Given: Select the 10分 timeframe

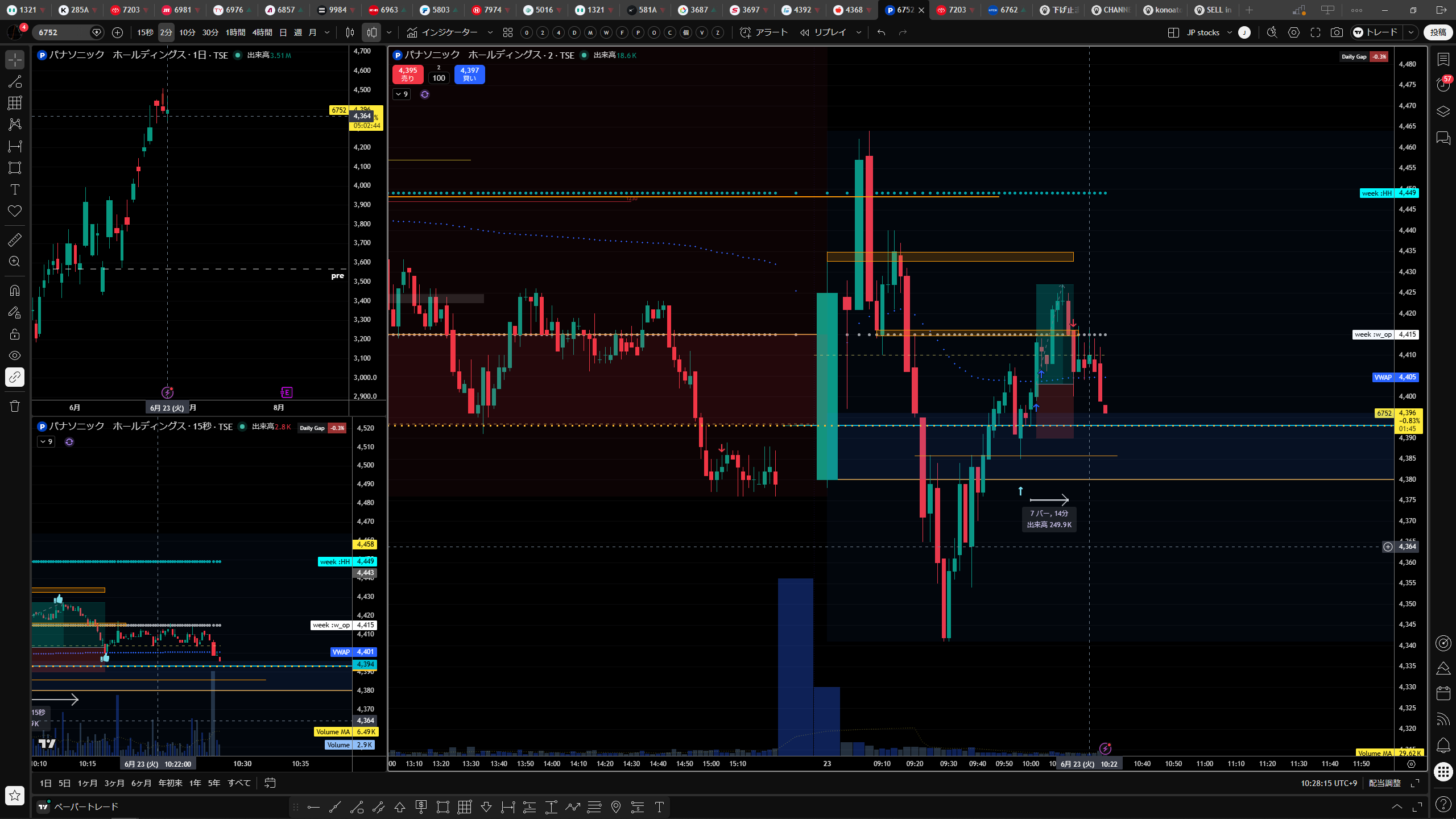Looking at the screenshot, I should coord(187,32).
